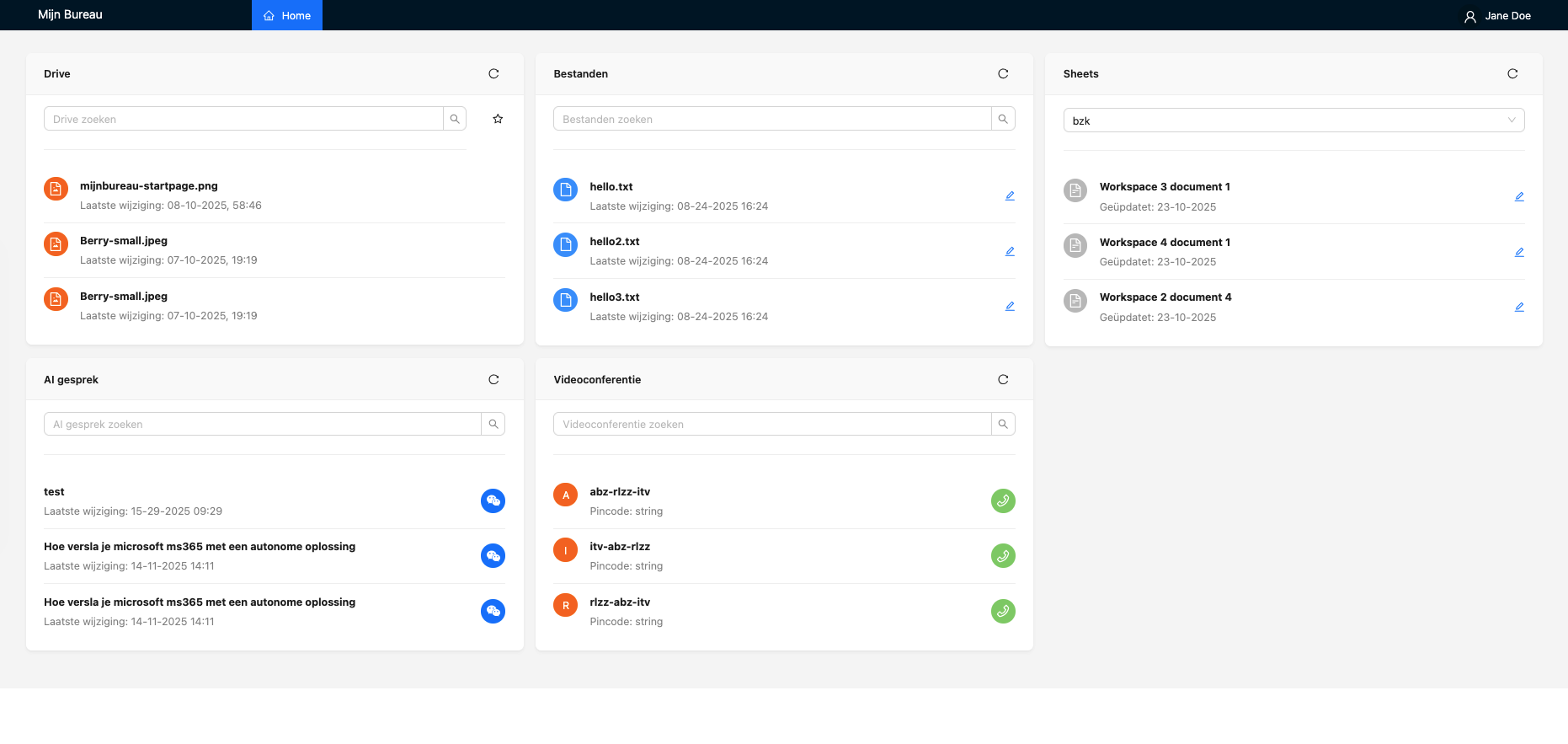Screen dimensions: 1568x744
Task: Click the Drive panel heading
Action: [57, 74]
